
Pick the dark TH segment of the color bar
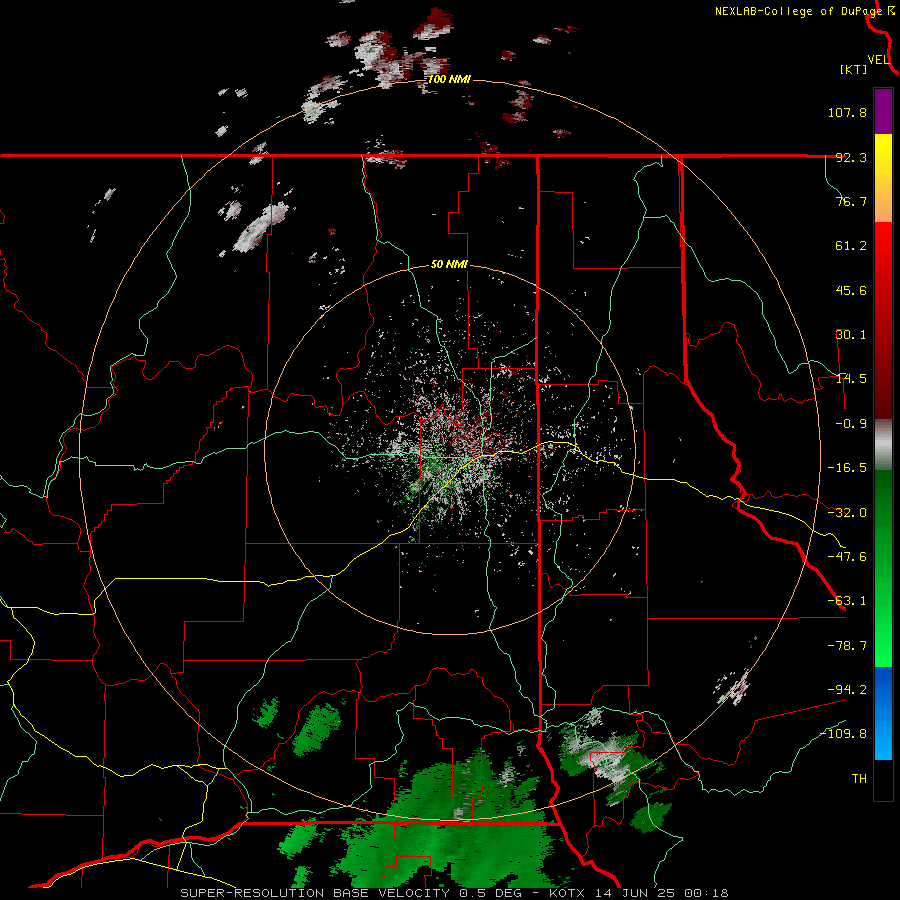883,780
